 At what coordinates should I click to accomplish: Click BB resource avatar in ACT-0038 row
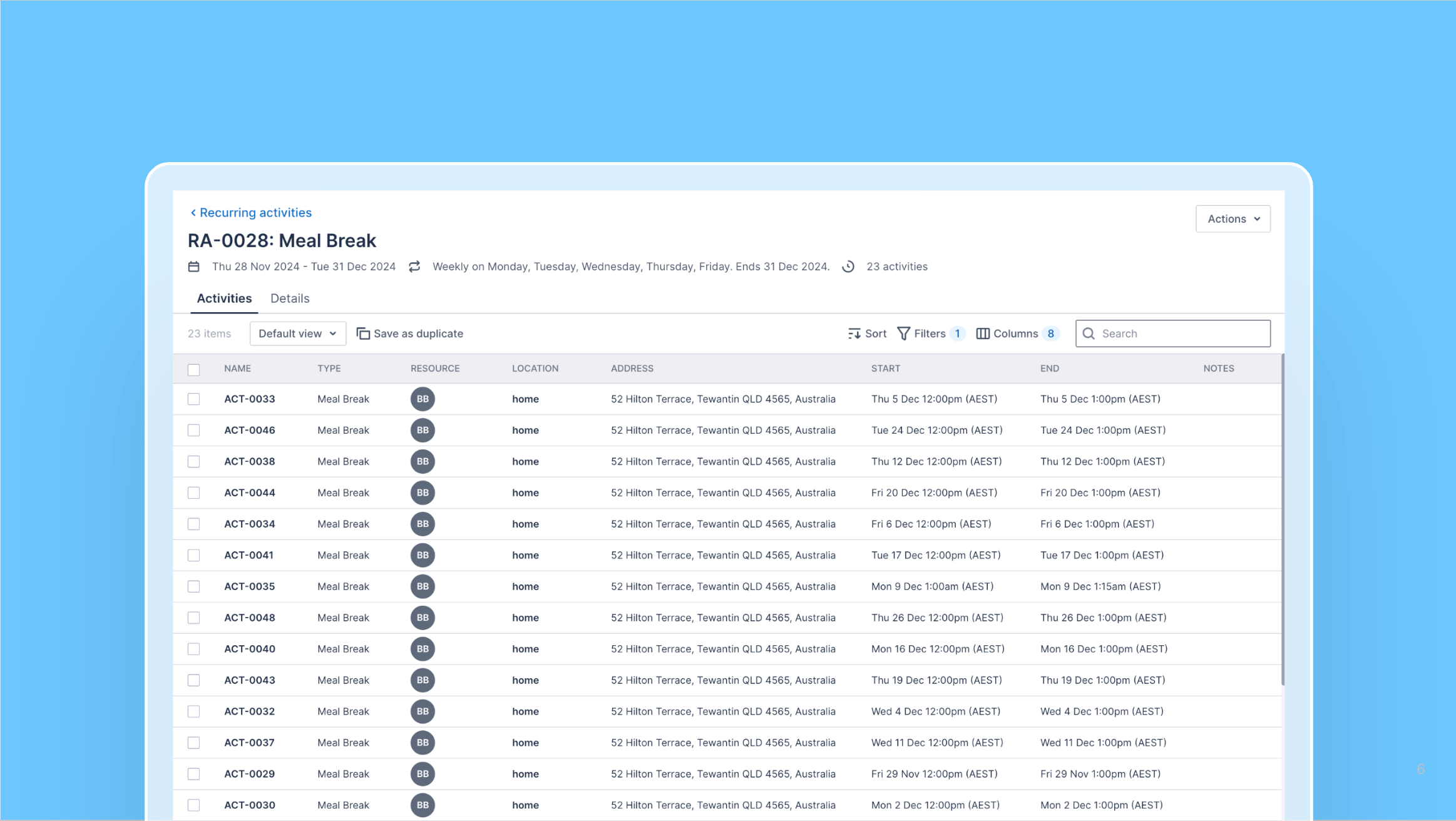click(423, 462)
